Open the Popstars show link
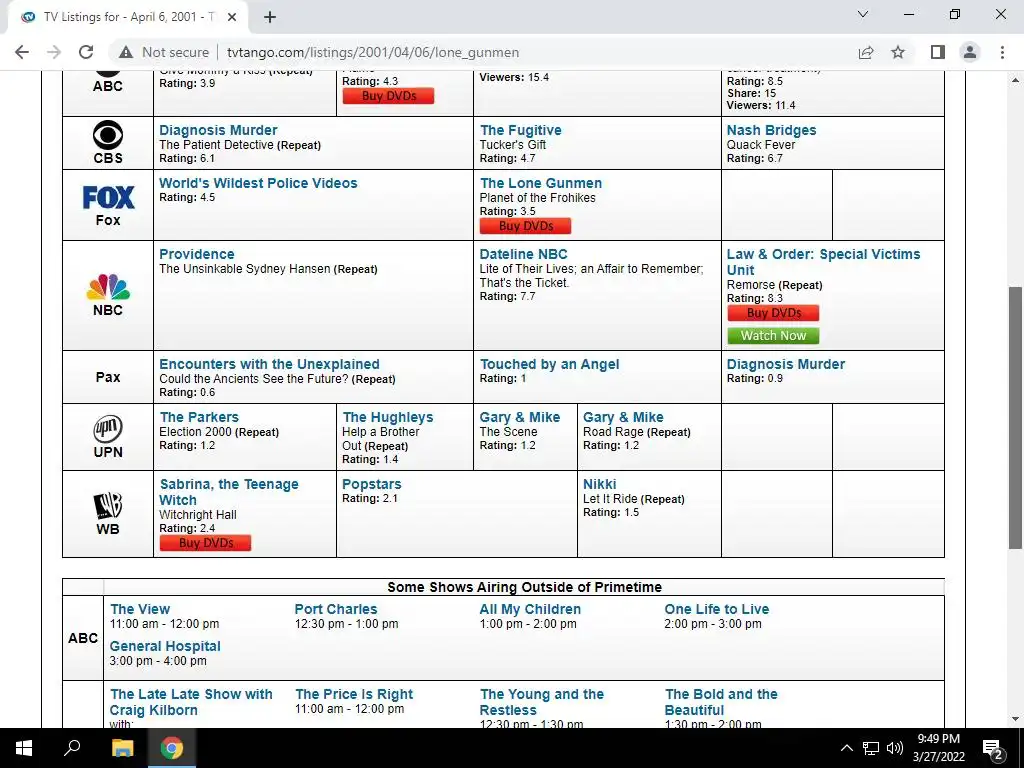1024x768 pixels. [372, 485]
